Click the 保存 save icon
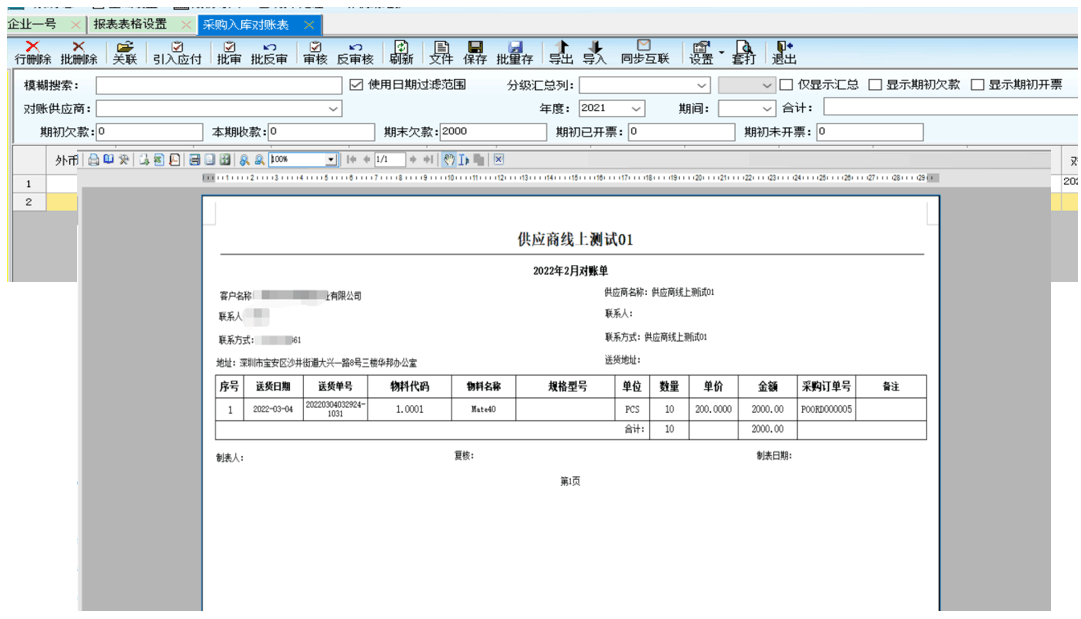 click(475, 52)
